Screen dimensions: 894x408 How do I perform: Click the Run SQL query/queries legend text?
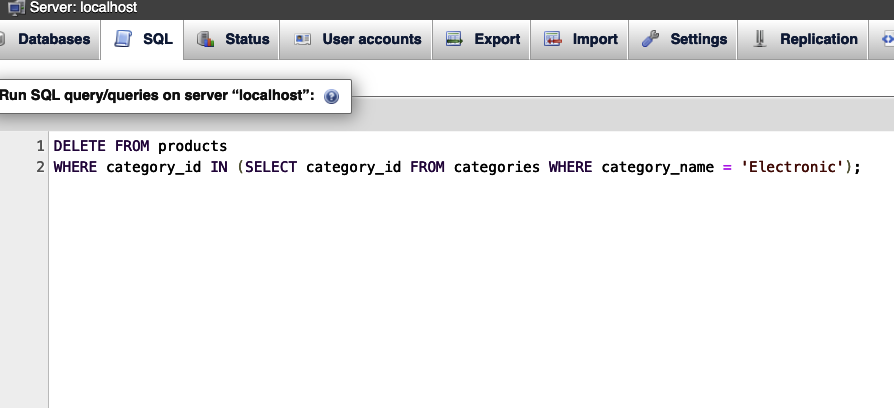157,95
